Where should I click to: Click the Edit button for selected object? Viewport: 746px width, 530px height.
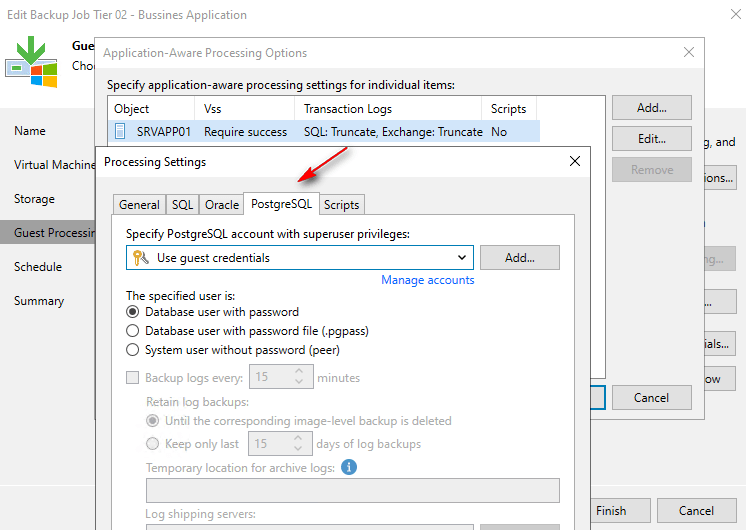(x=651, y=139)
